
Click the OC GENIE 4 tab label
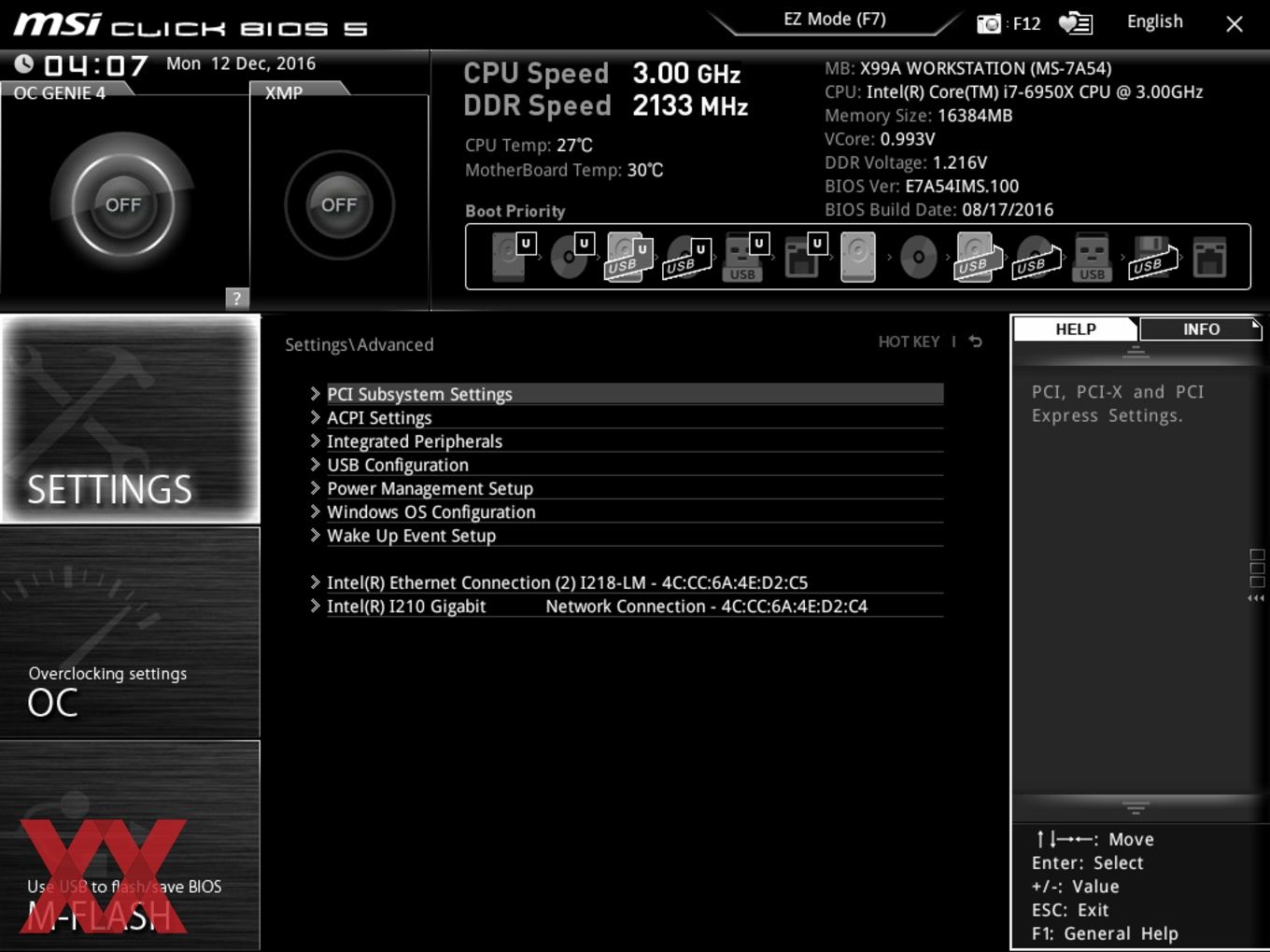click(60, 93)
